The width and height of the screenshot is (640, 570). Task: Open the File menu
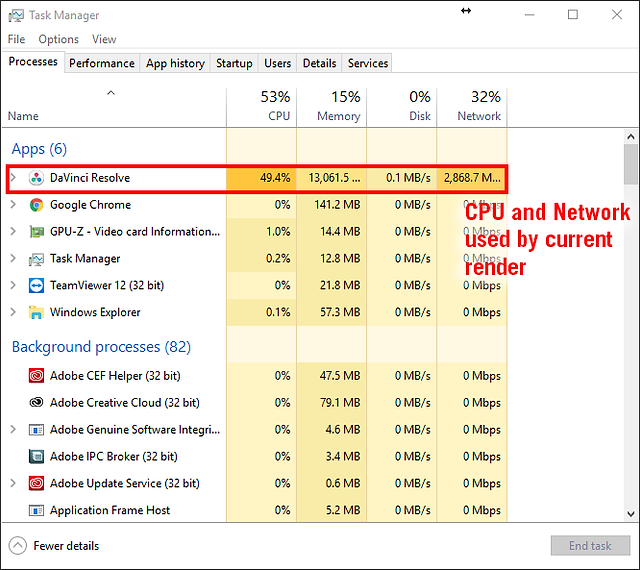(x=16, y=39)
